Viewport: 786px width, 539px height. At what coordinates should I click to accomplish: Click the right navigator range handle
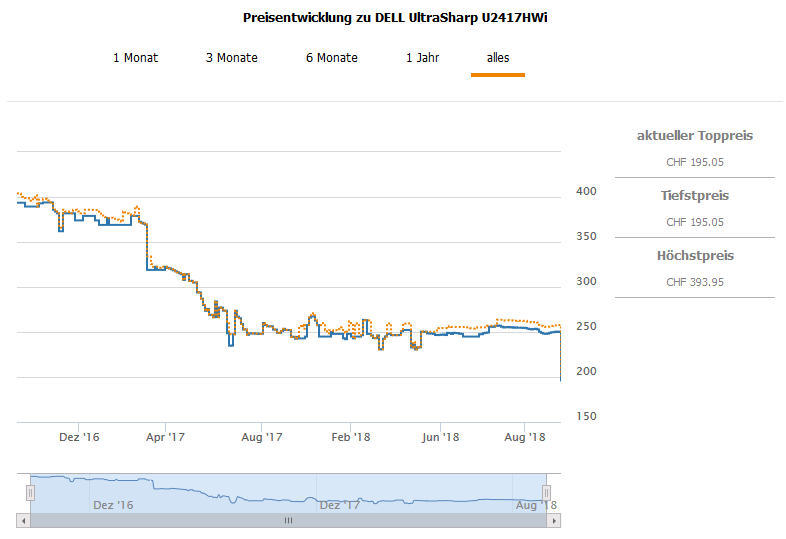click(547, 493)
